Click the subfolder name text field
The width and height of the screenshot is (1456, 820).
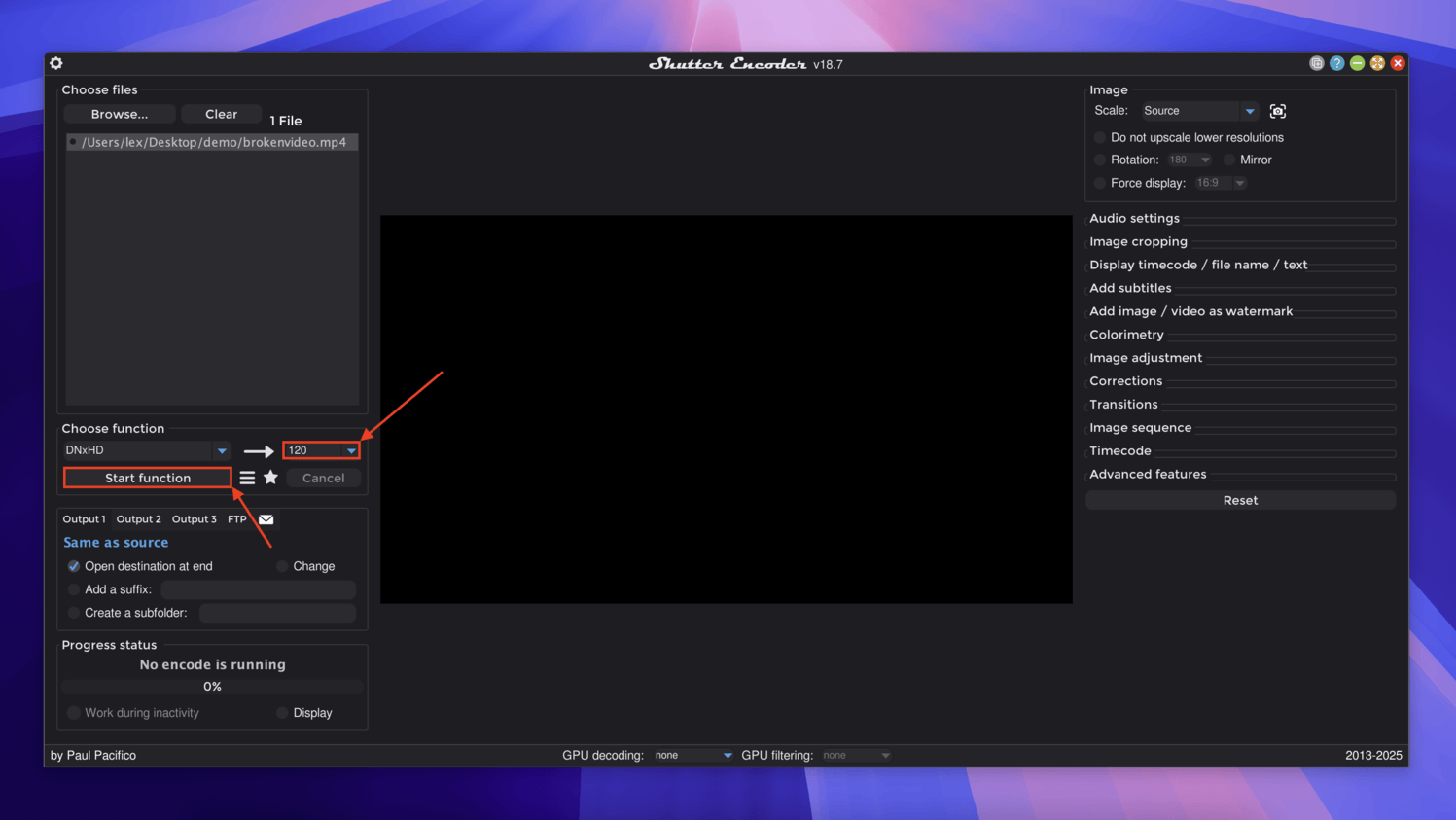[277, 613]
